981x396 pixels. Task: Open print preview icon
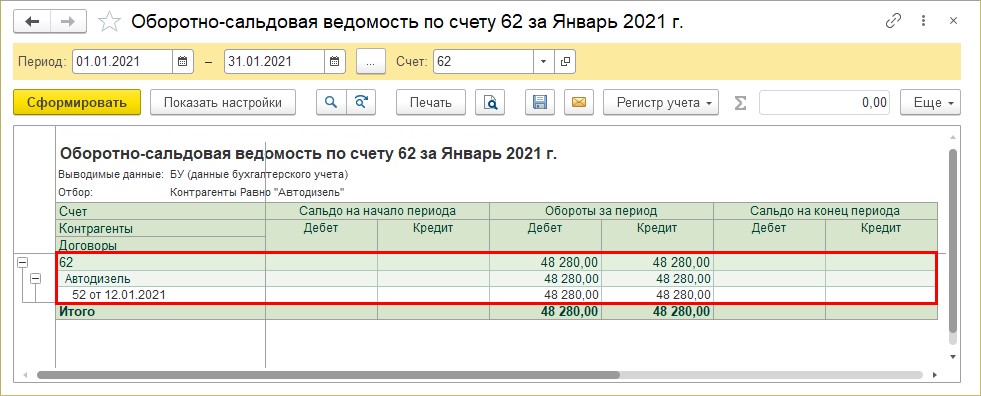click(490, 103)
